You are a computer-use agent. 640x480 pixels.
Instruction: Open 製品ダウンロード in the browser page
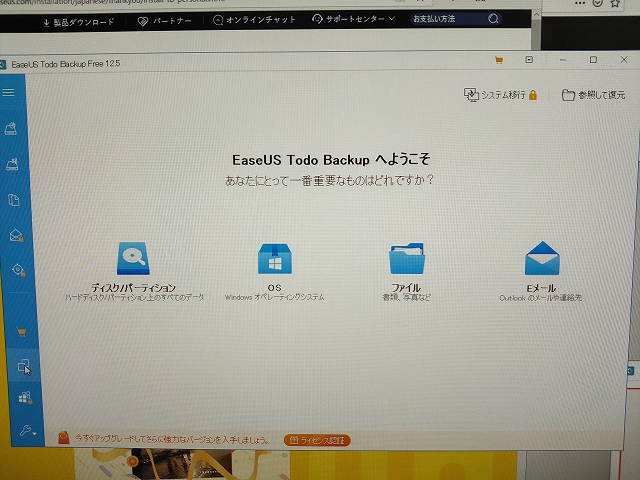(79, 22)
